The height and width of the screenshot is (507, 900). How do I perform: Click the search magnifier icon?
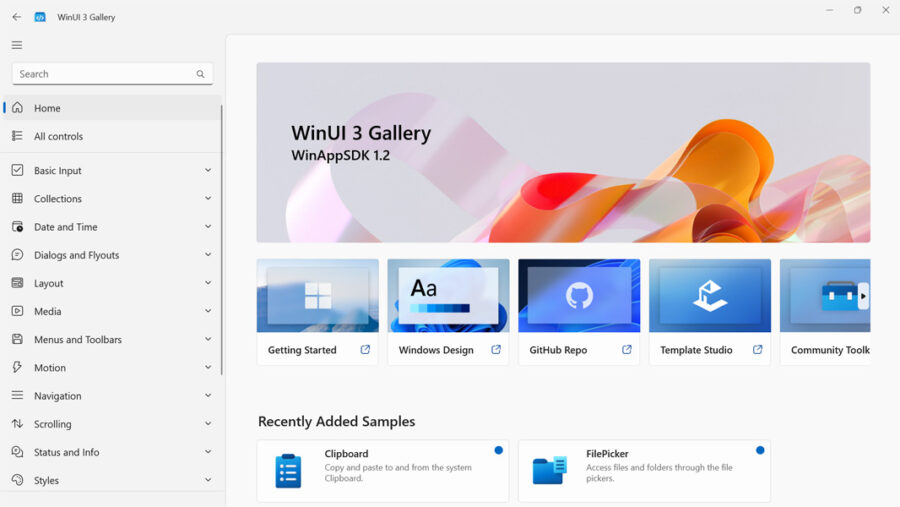(200, 74)
